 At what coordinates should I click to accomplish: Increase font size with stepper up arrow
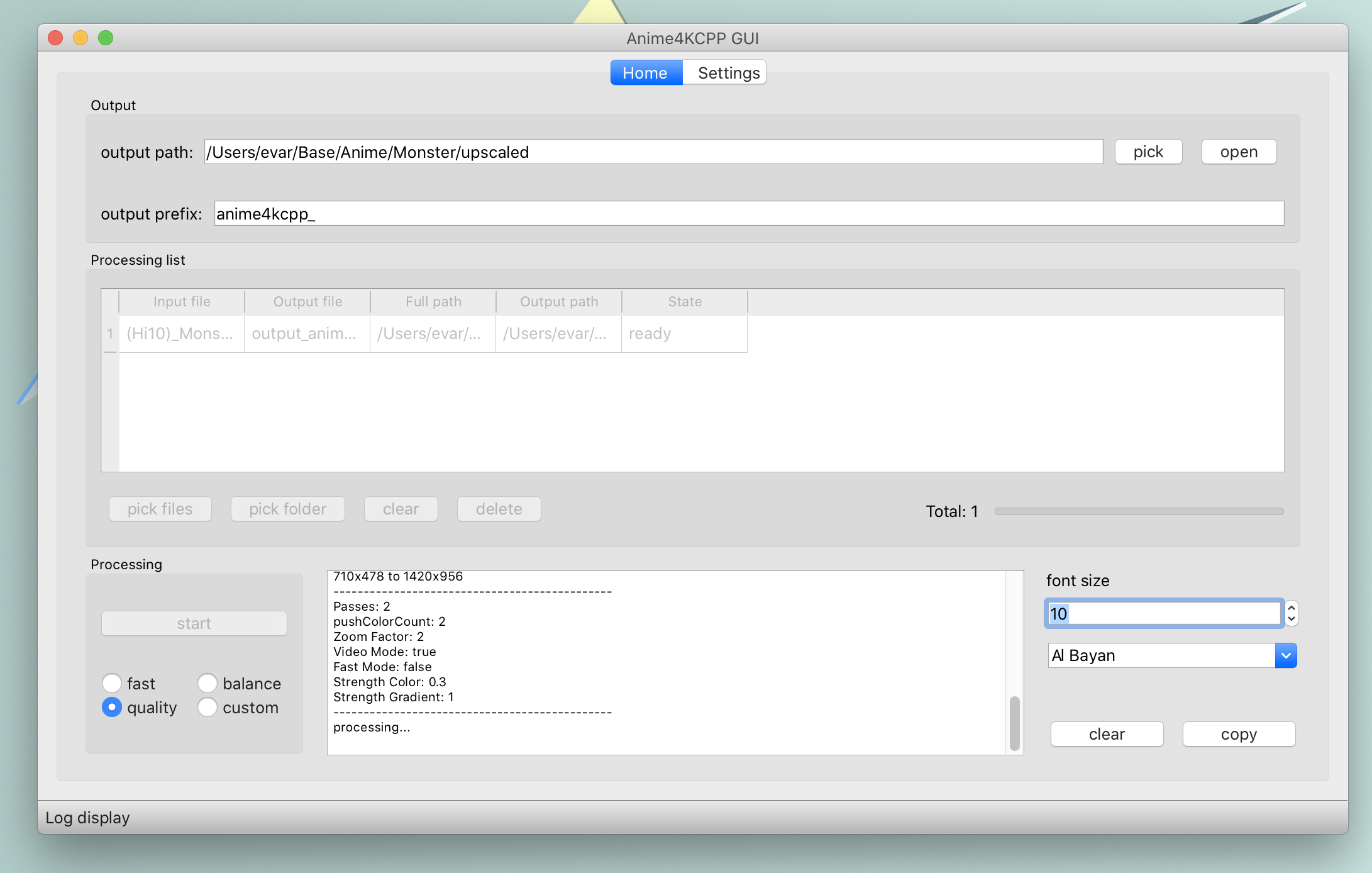click(x=1292, y=608)
